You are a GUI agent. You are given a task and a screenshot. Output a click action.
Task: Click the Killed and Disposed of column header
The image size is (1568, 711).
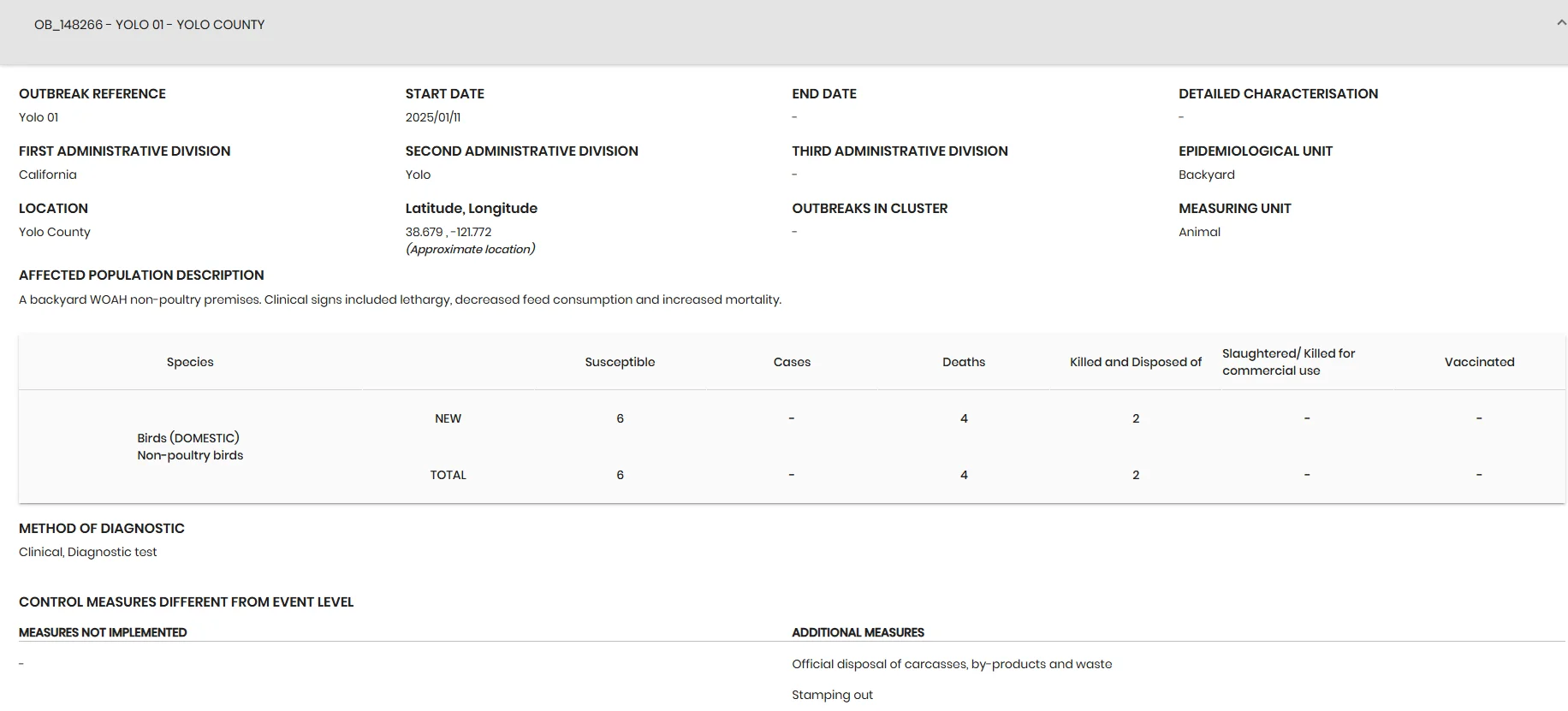click(x=1136, y=362)
